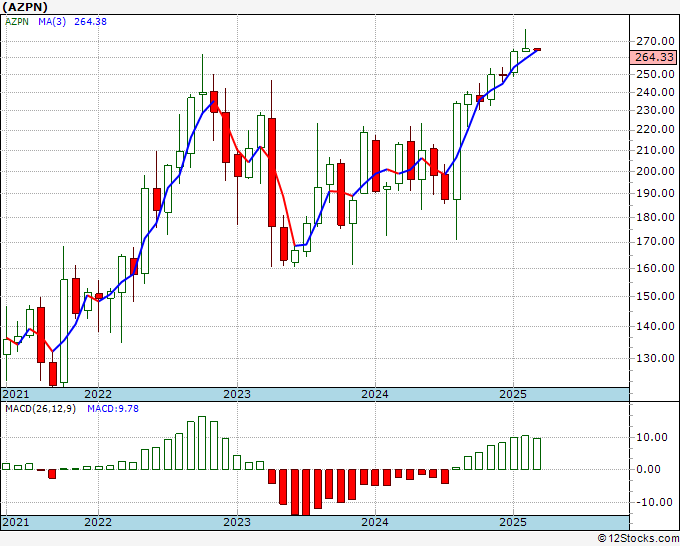Click the latest small red candlestick near 264
Image resolution: width=680 pixels, height=546 pixels.
tap(537, 49)
